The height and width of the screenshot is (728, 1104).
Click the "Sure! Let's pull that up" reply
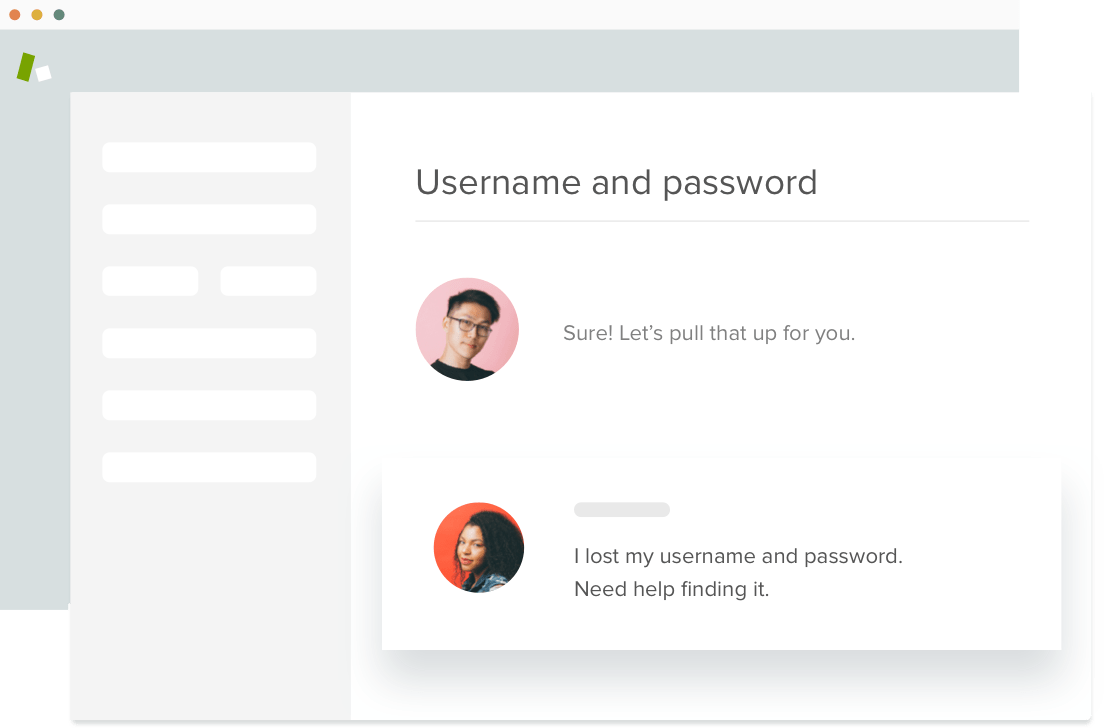(709, 333)
